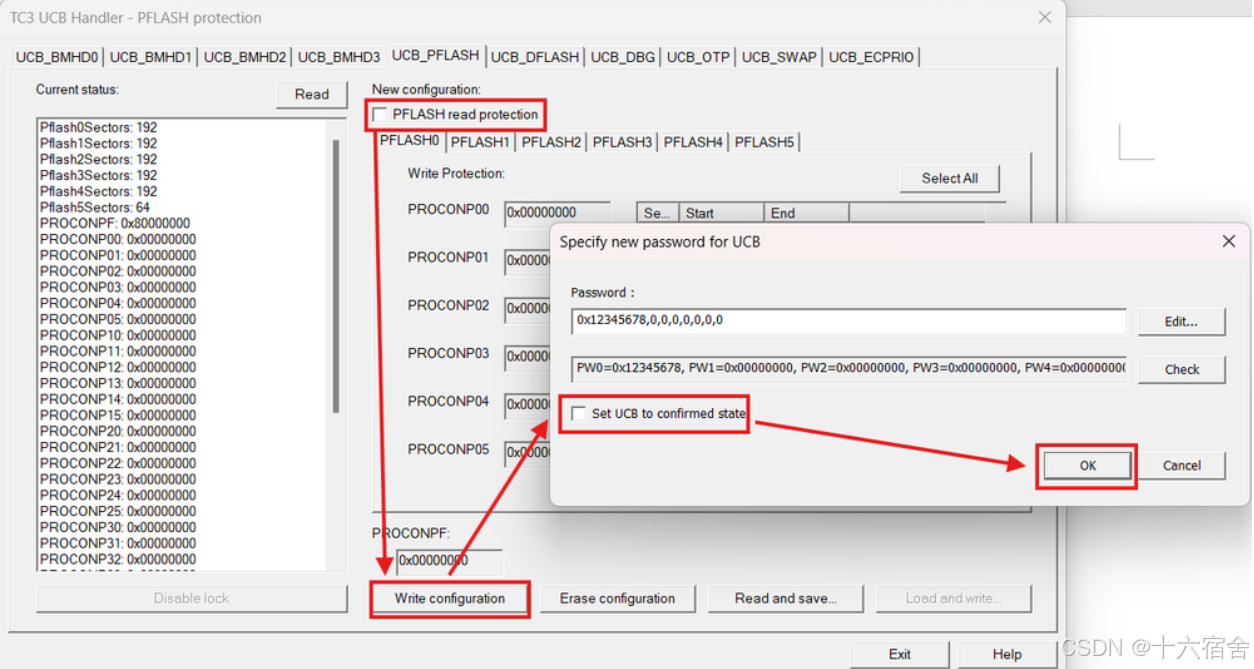Click Read and save... button

pyautogui.click(x=785, y=598)
